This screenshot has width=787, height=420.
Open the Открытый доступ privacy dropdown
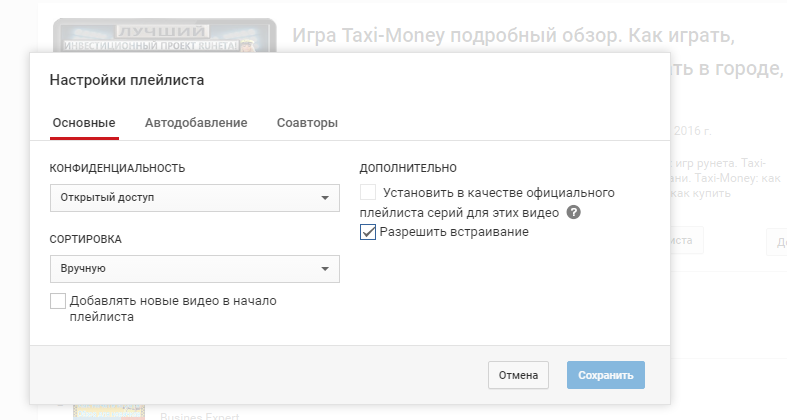click(195, 198)
